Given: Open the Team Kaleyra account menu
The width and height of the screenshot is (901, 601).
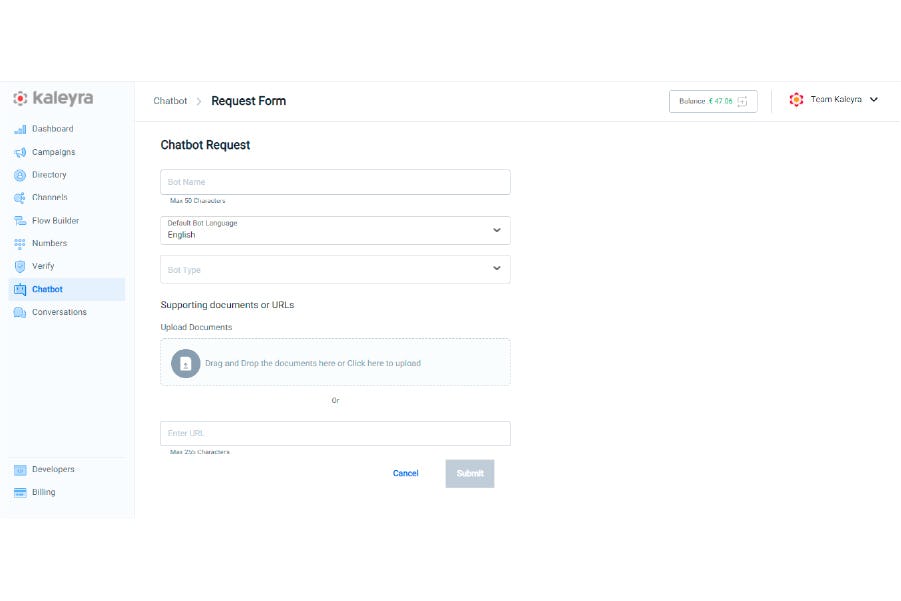Looking at the screenshot, I should (836, 99).
